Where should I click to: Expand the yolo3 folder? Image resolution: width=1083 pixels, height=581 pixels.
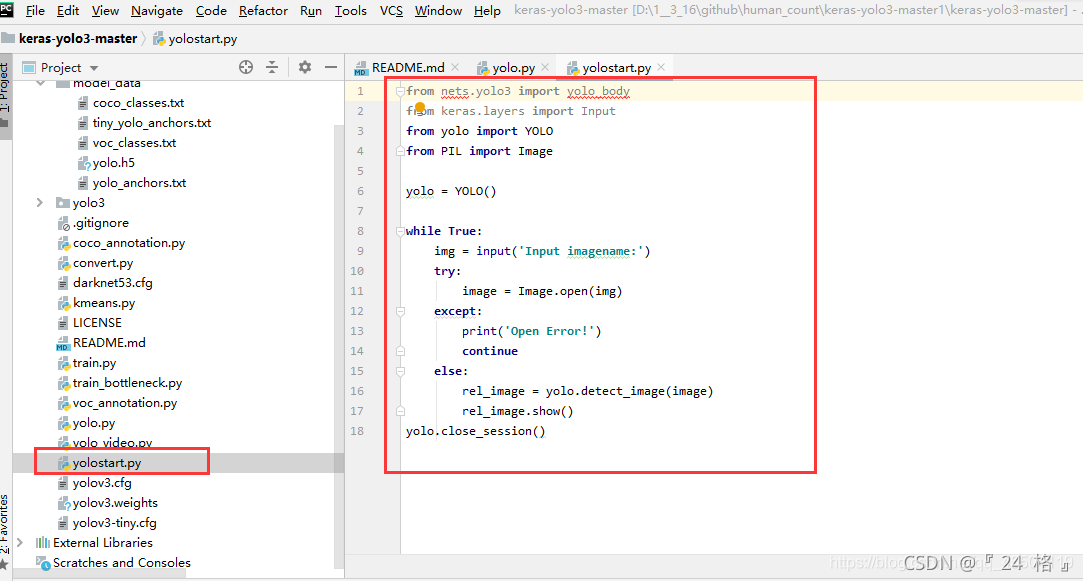pos(39,202)
